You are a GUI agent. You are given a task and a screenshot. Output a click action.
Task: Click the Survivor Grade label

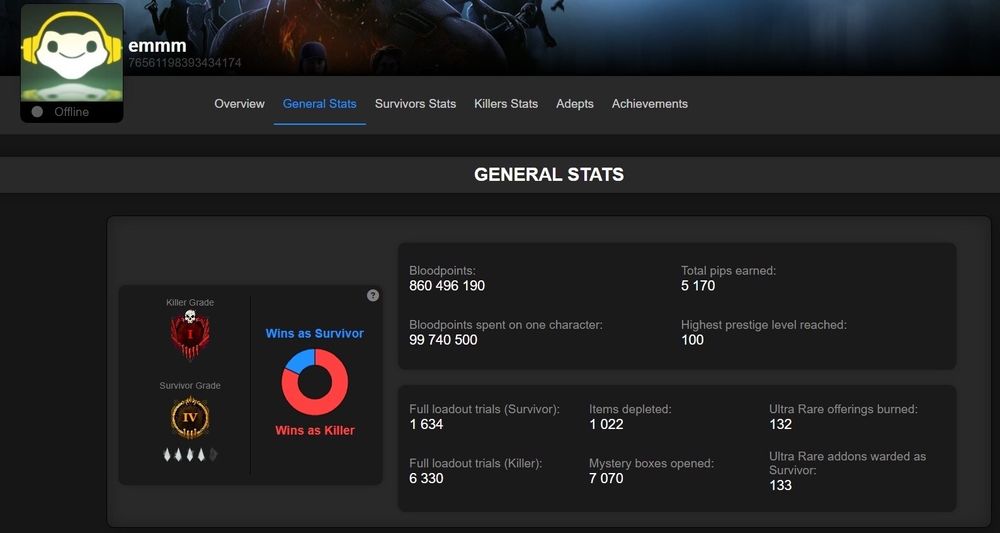tap(190, 385)
